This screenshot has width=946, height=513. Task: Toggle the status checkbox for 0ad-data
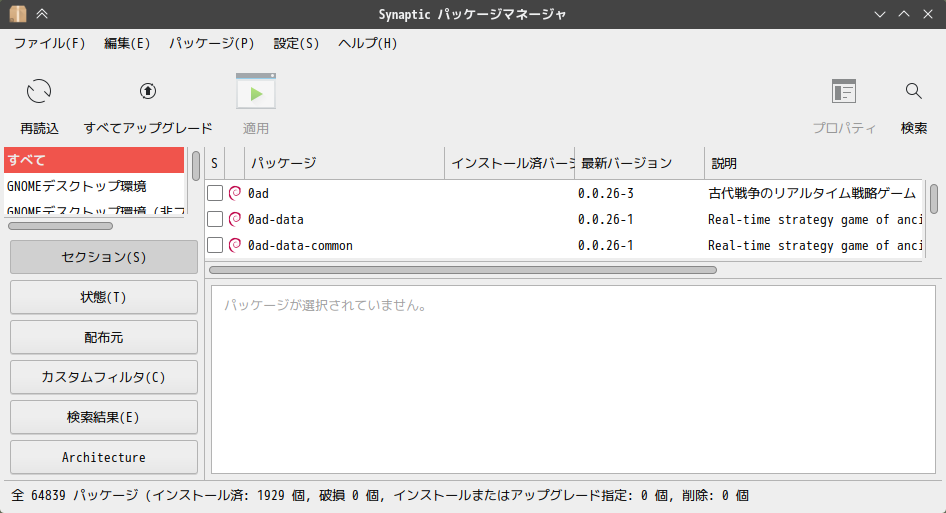click(215, 219)
